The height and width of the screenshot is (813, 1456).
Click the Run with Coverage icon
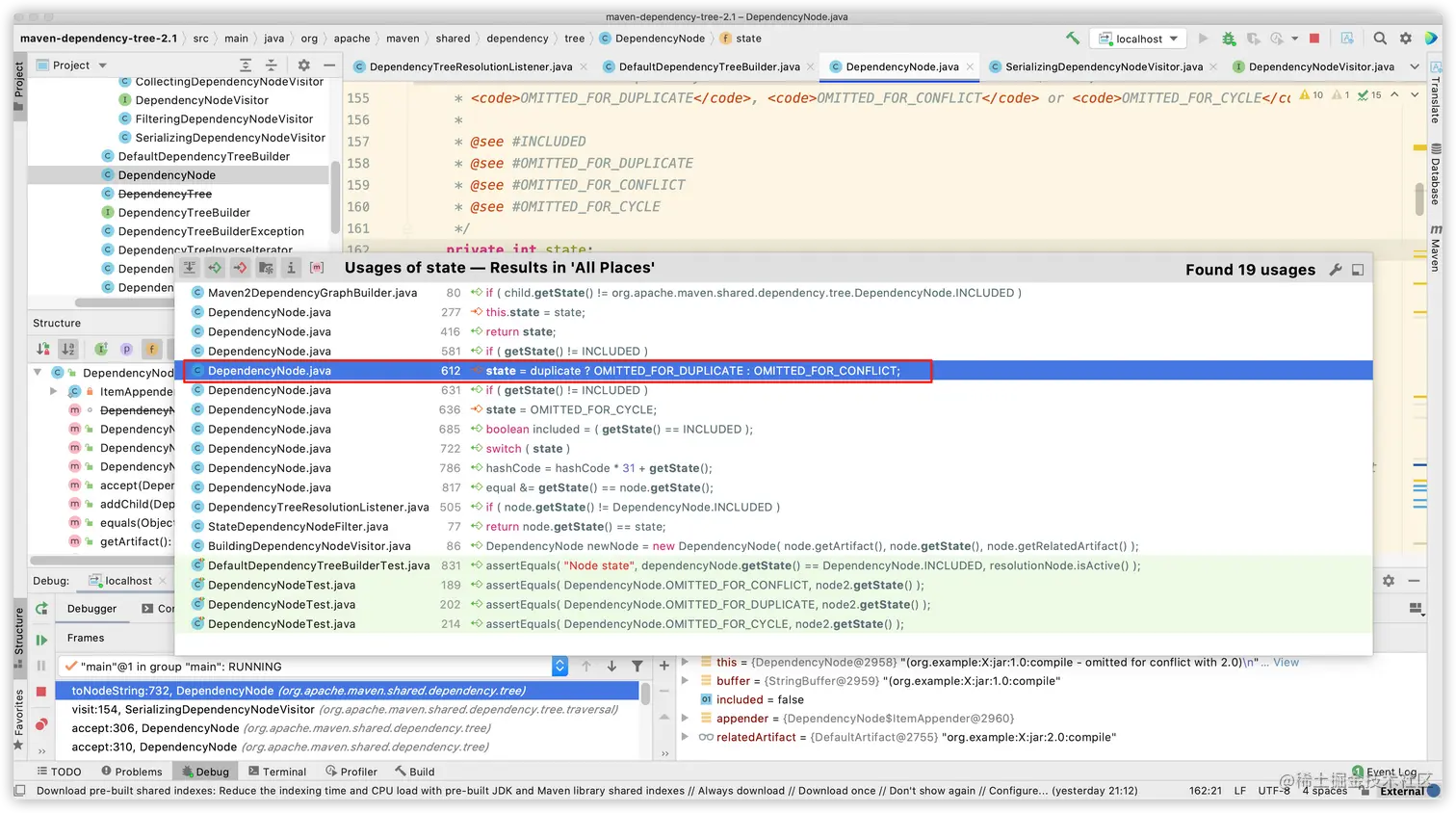[x=1253, y=39]
